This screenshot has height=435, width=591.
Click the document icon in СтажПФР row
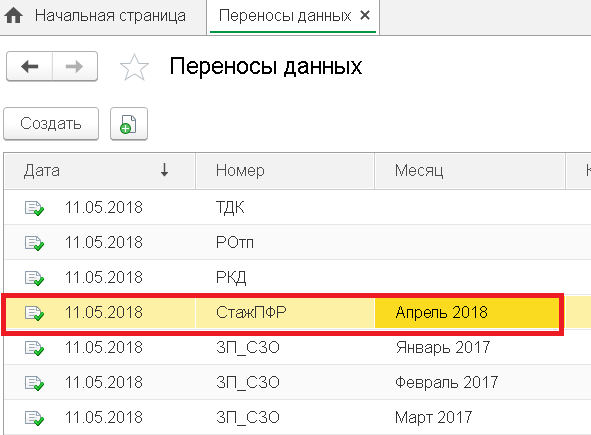coord(34,313)
